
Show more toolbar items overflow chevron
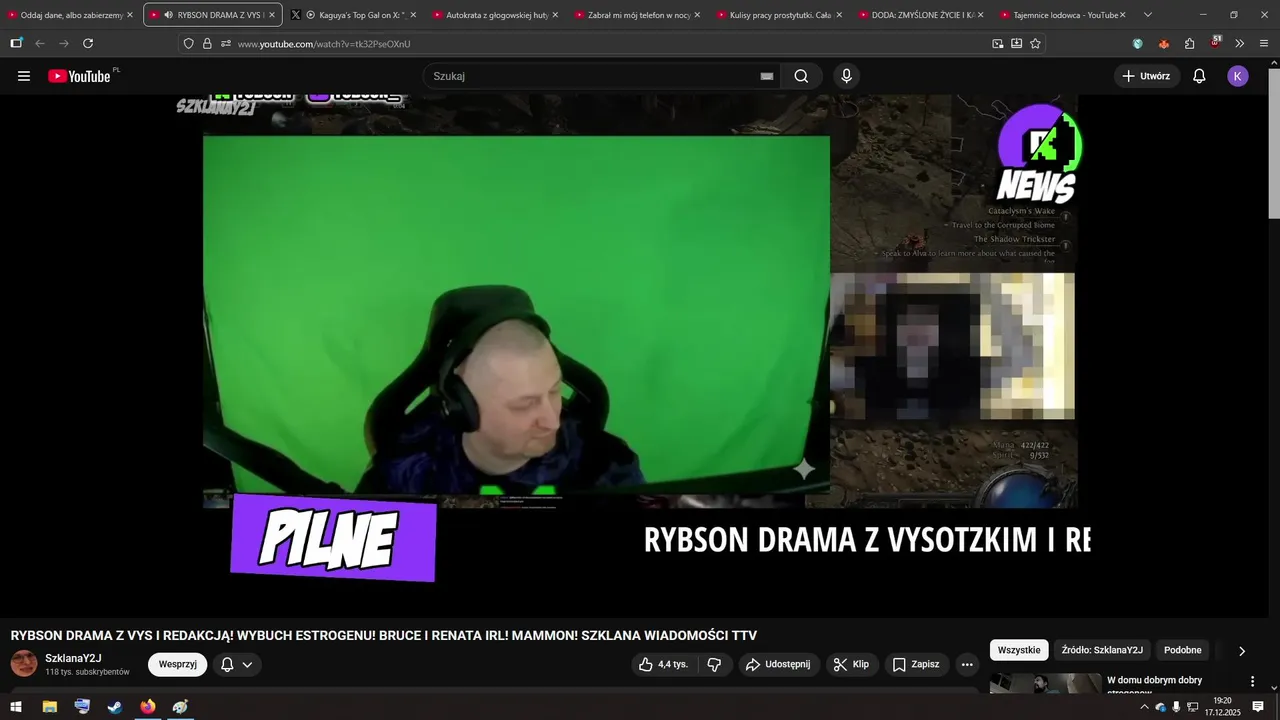coord(1240,43)
